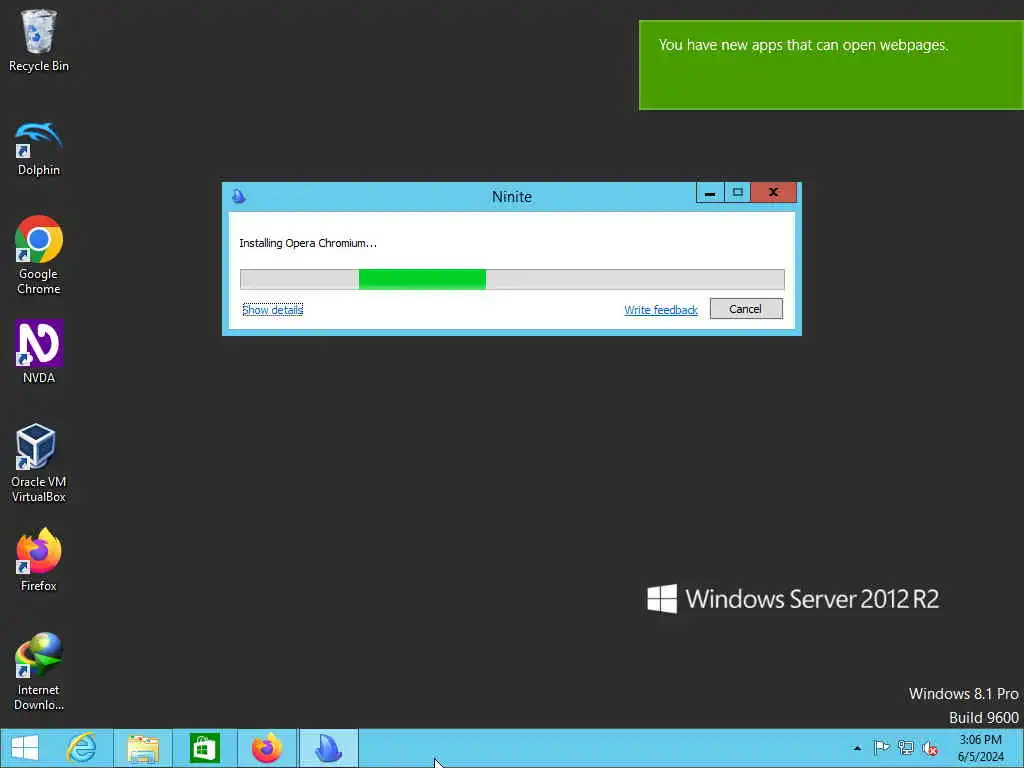Click the muted volume tray icon
Image resolution: width=1024 pixels, height=768 pixels.
point(930,748)
